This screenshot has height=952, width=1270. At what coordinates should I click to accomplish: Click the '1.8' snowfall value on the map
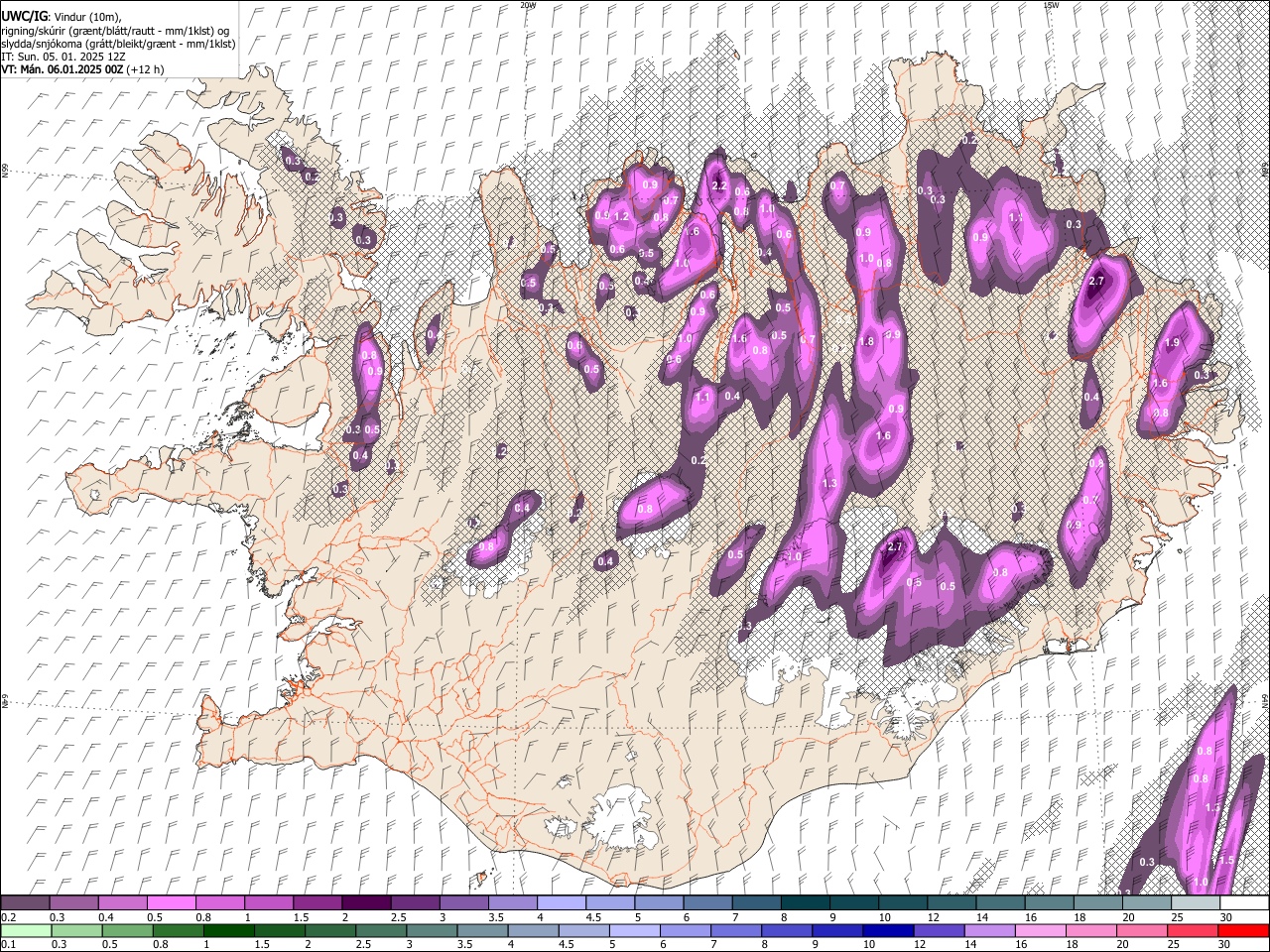point(866,341)
